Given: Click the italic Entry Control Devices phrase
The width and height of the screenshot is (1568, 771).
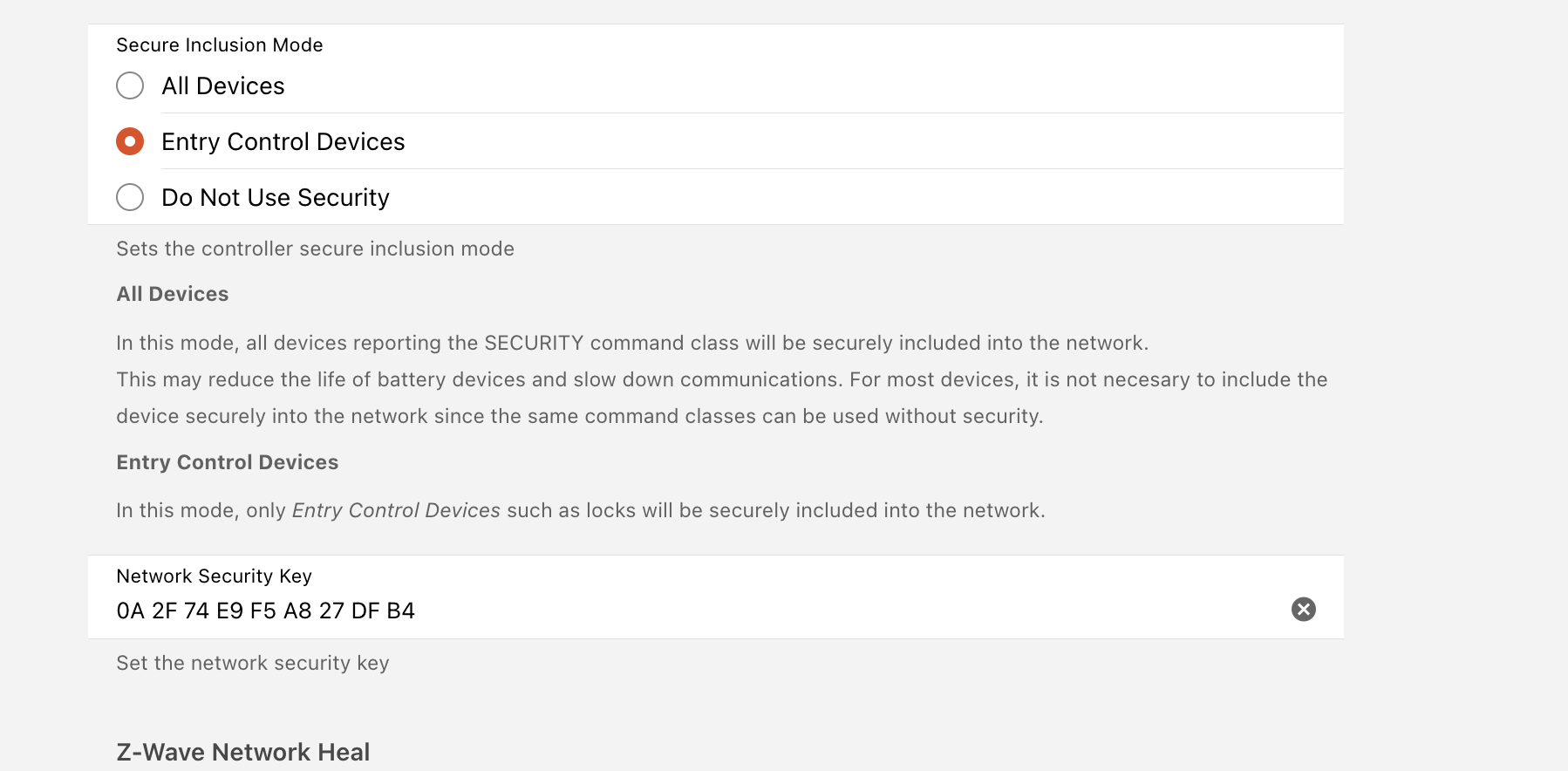Looking at the screenshot, I should [x=396, y=510].
